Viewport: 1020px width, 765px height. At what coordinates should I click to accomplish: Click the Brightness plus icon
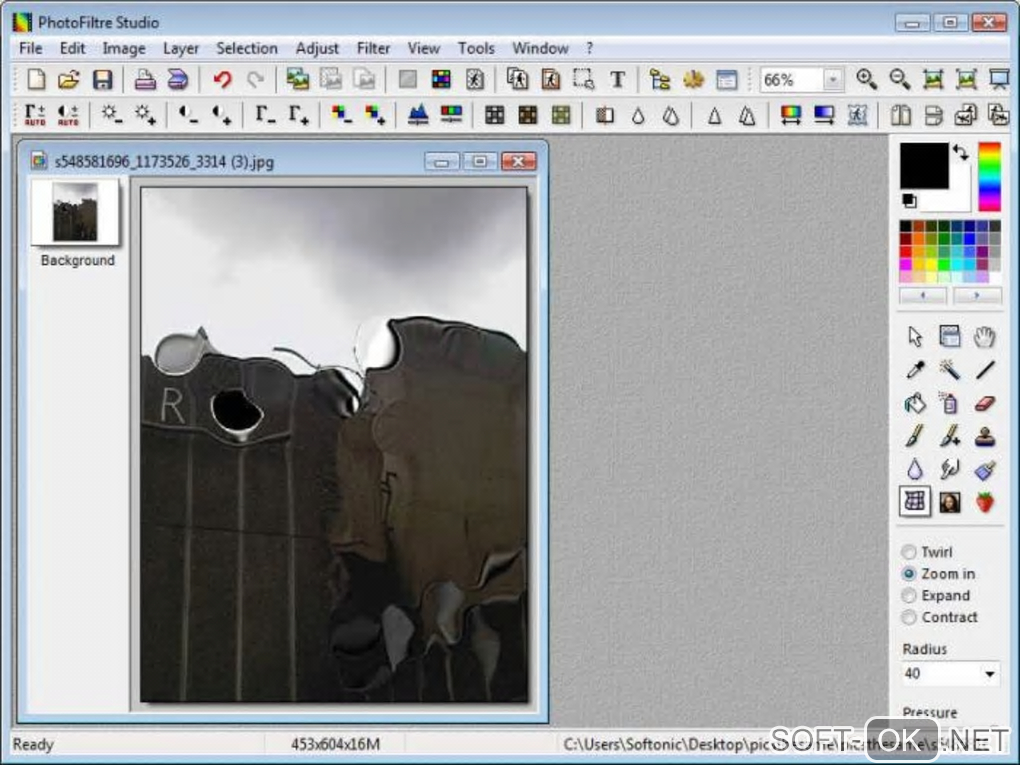click(145, 115)
